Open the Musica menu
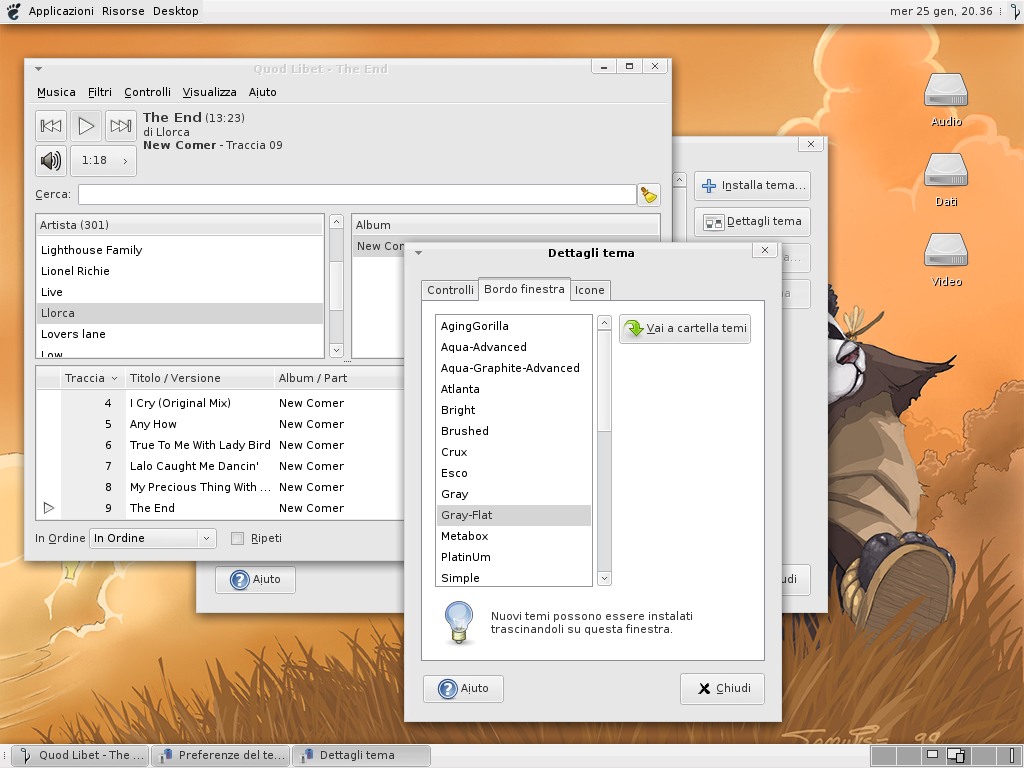1024x768 pixels. pos(56,92)
